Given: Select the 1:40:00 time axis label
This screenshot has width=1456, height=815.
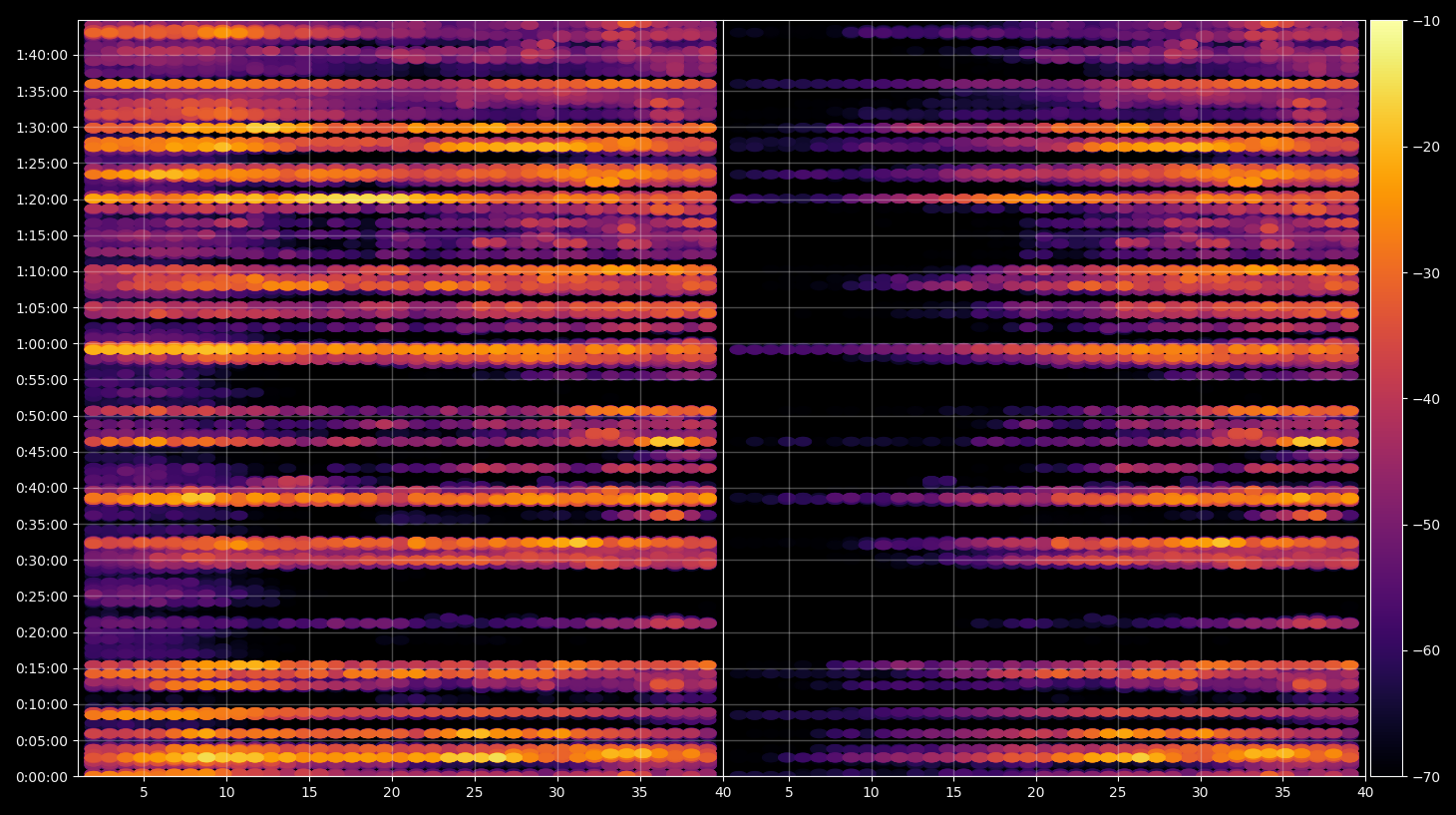Looking at the screenshot, I should tap(42, 55).
